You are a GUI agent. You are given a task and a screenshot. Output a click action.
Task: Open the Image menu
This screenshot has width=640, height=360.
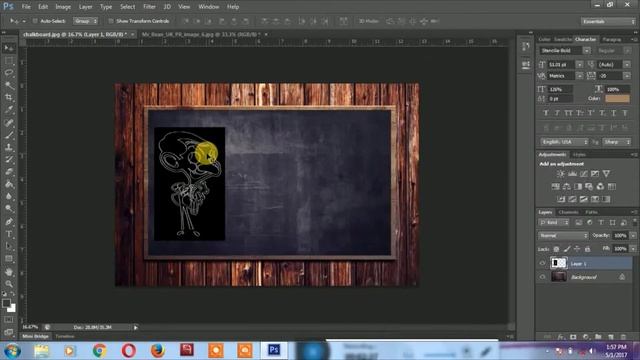point(63,7)
